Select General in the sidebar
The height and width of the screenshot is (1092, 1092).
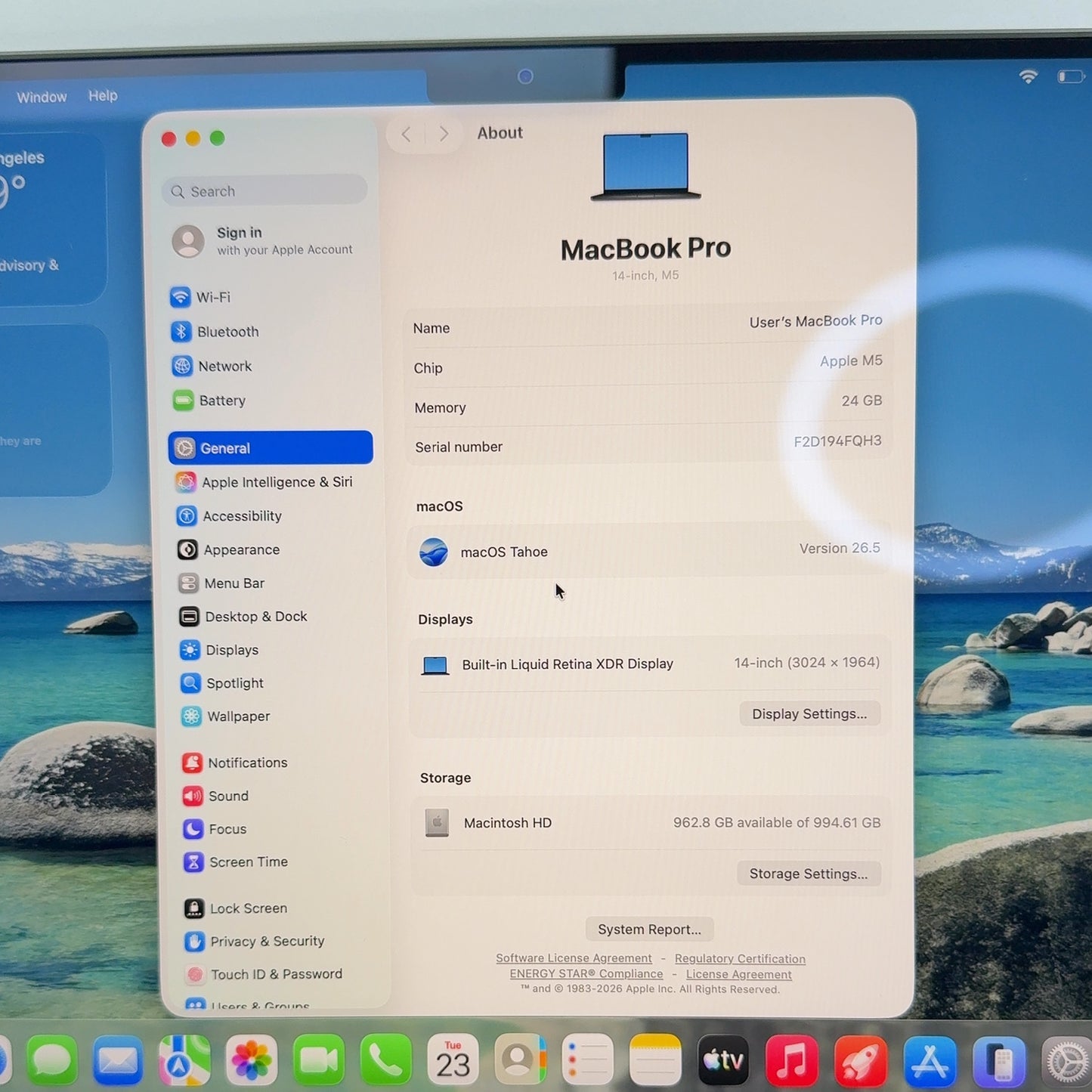tap(271, 448)
